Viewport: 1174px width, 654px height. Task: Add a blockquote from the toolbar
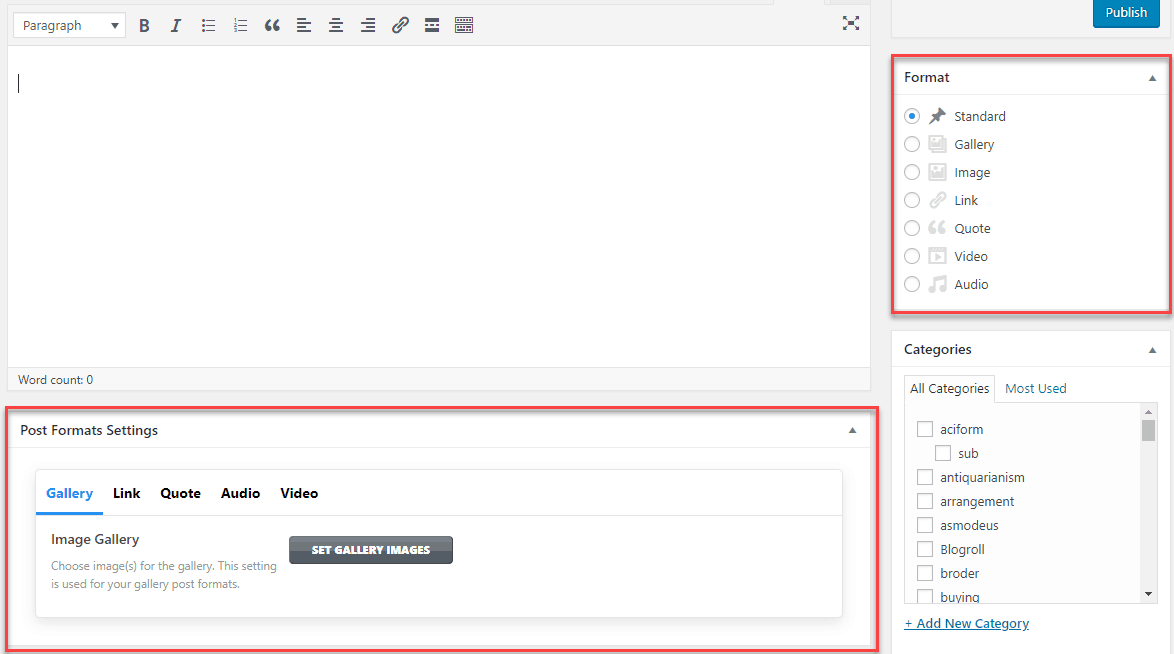pyautogui.click(x=272, y=26)
